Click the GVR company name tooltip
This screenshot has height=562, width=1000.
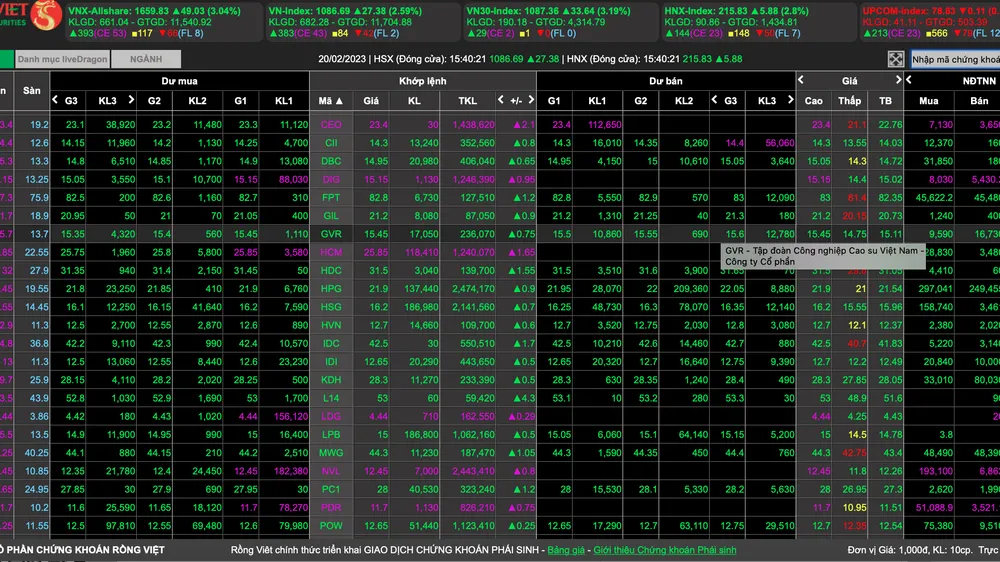tap(823, 256)
